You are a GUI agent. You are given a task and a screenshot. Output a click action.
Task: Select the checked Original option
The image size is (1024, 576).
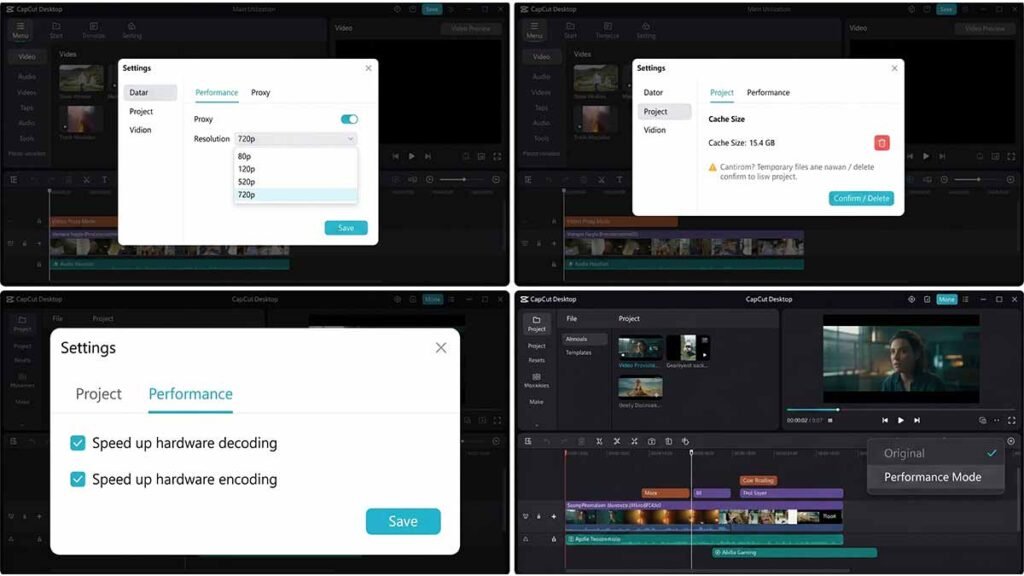tap(935, 453)
